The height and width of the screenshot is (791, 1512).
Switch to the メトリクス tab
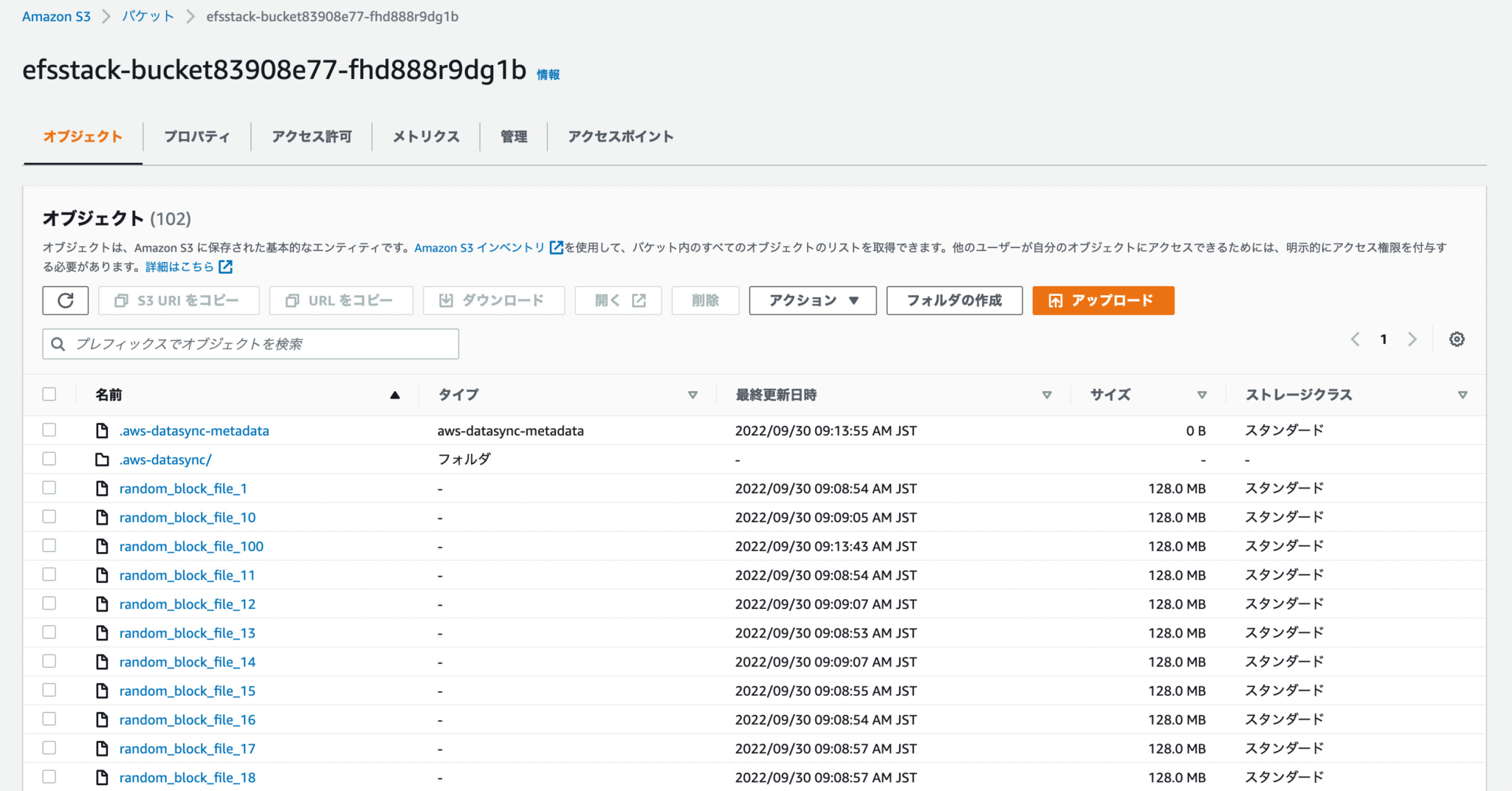[425, 136]
